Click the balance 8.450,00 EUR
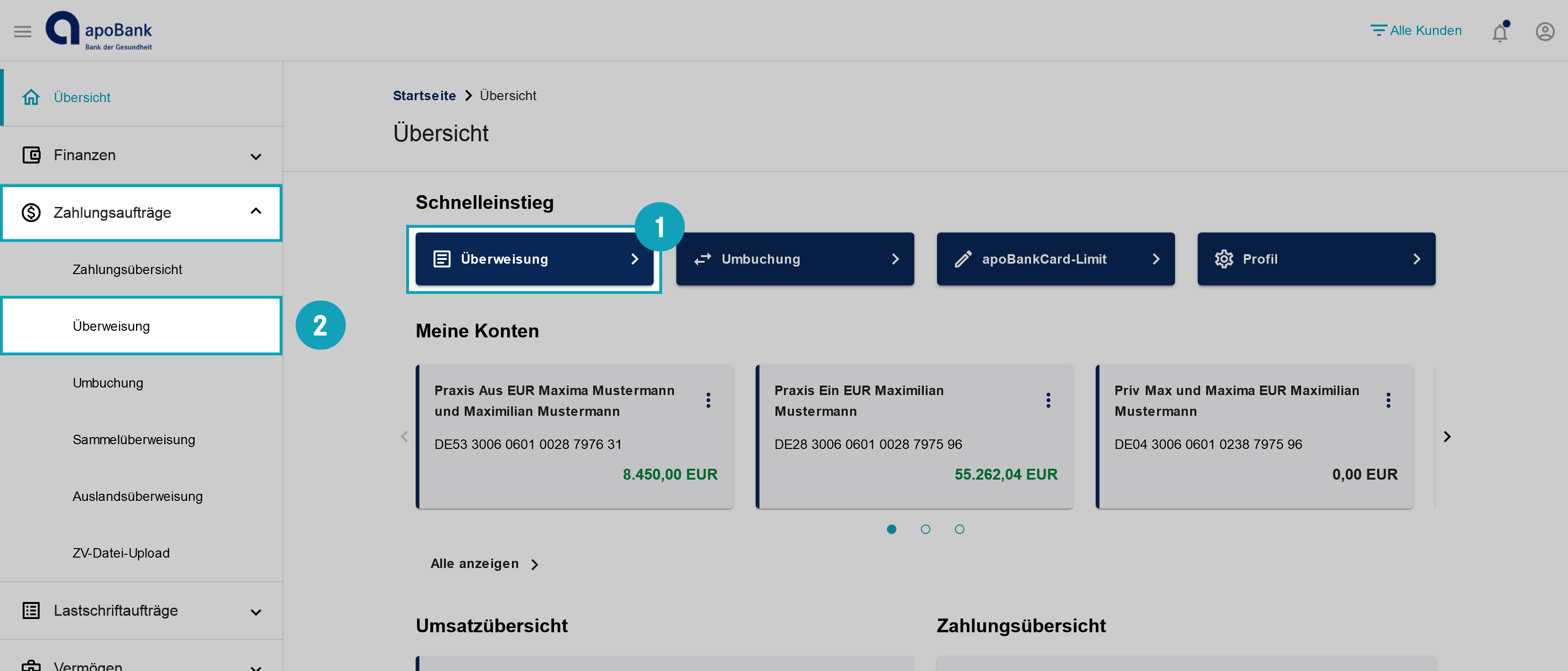 (670, 474)
